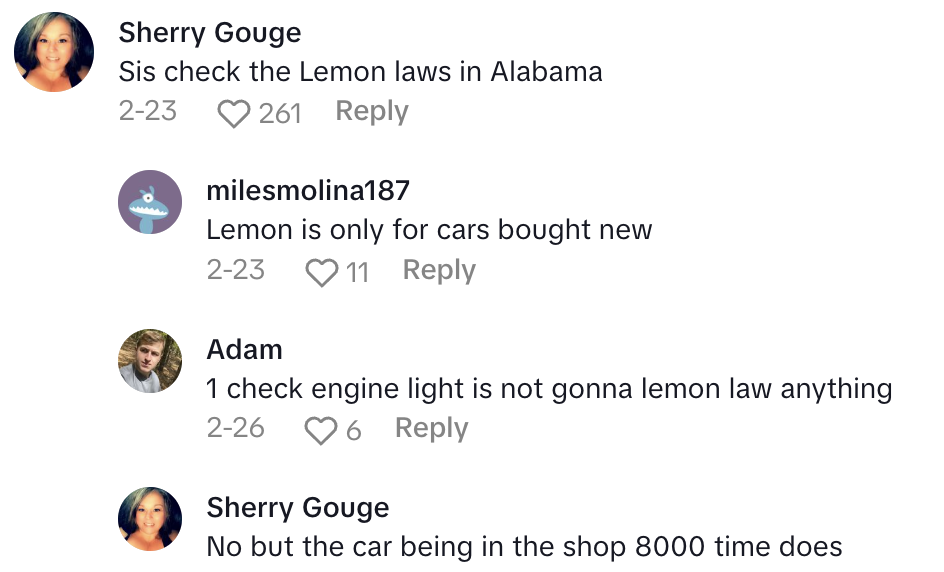
Task: Select the 261 likes count
Action: tap(280, 113)
